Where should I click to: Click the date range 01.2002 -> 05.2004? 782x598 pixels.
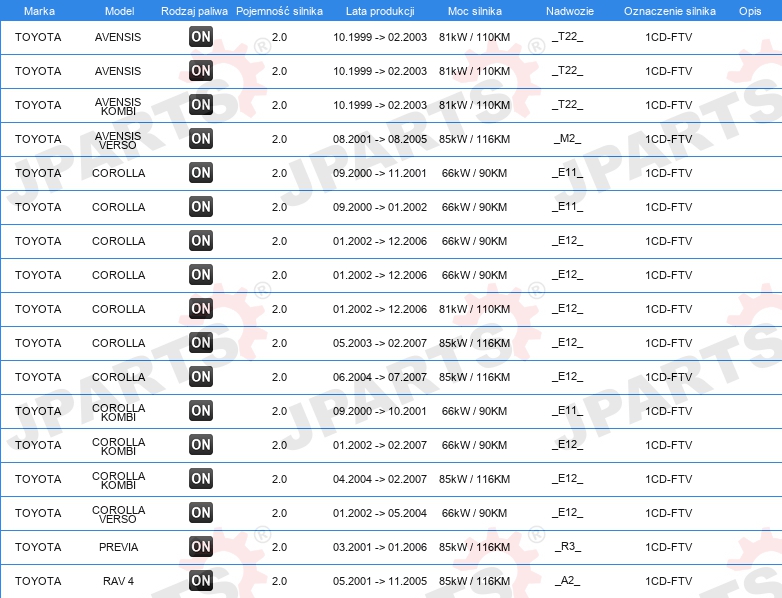tap(380, 513)
